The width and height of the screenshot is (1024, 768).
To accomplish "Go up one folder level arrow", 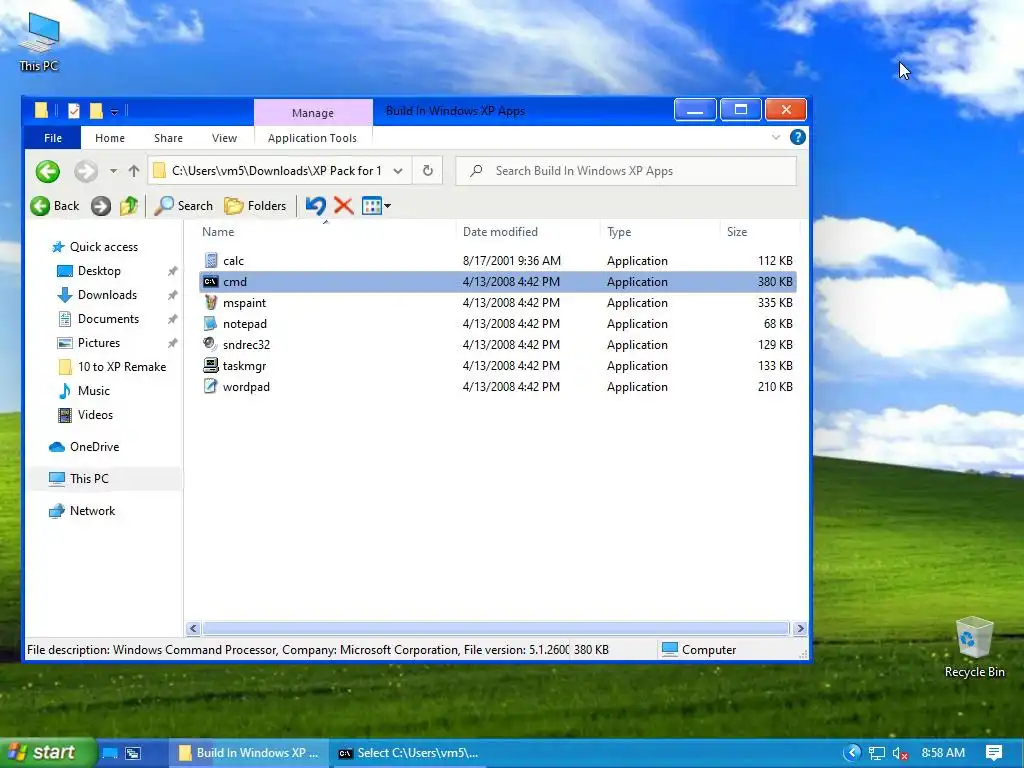I will coord(134,171).
